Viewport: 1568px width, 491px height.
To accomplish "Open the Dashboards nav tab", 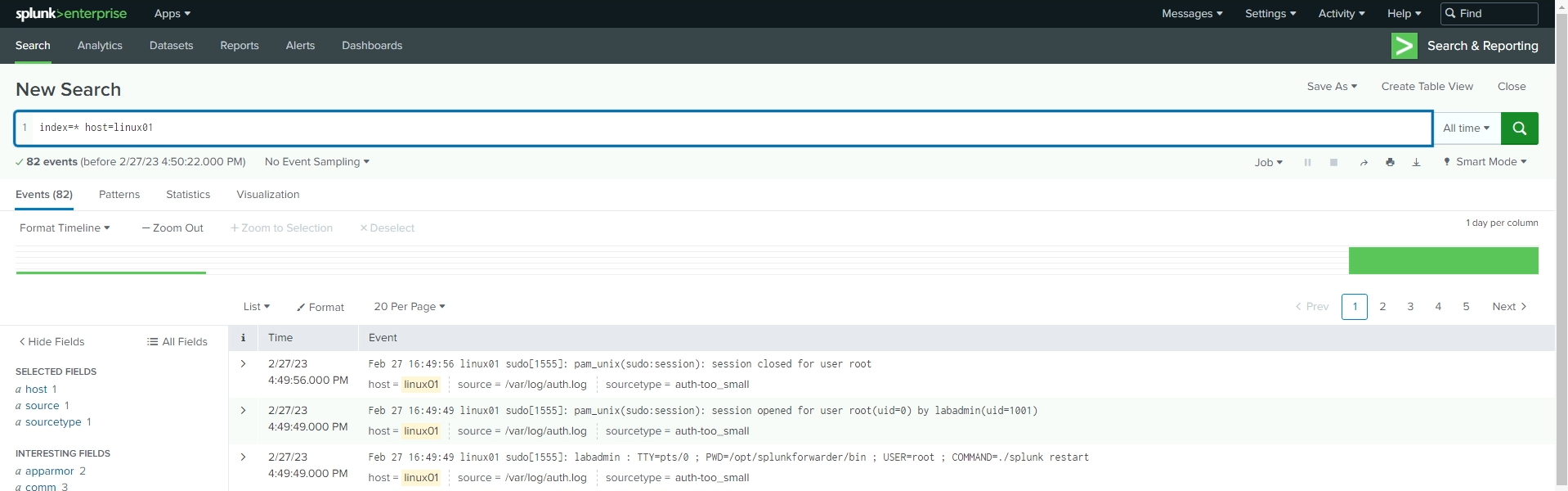I will click(372, 46).
